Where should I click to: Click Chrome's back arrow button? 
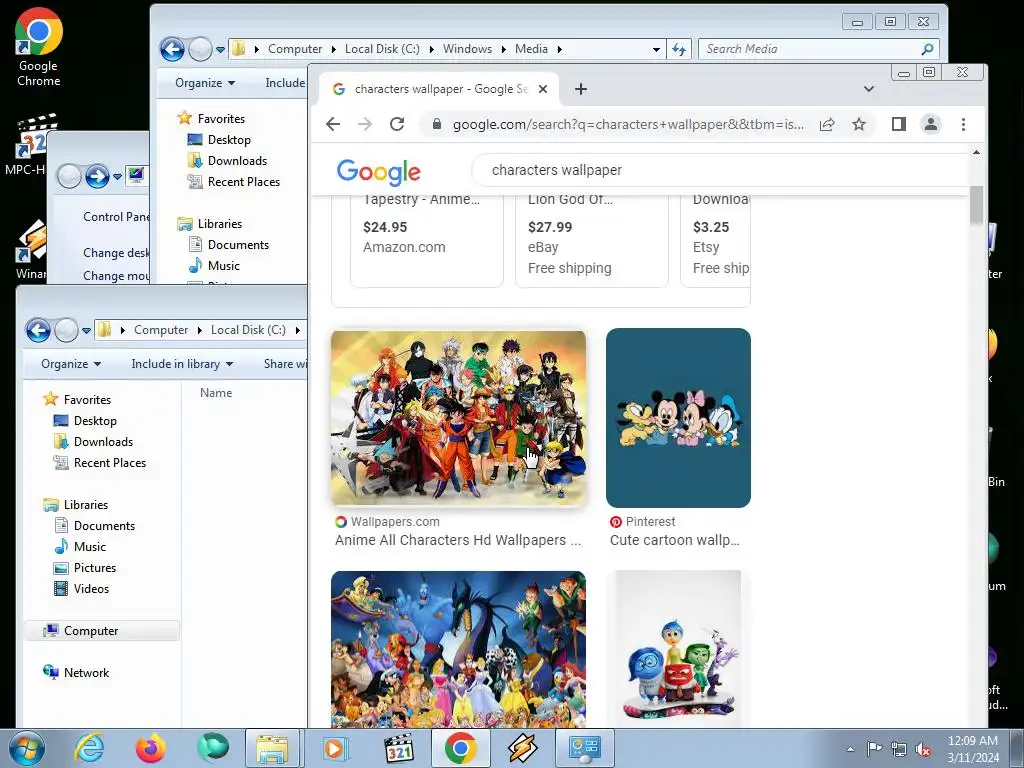[x=333, y=124]
